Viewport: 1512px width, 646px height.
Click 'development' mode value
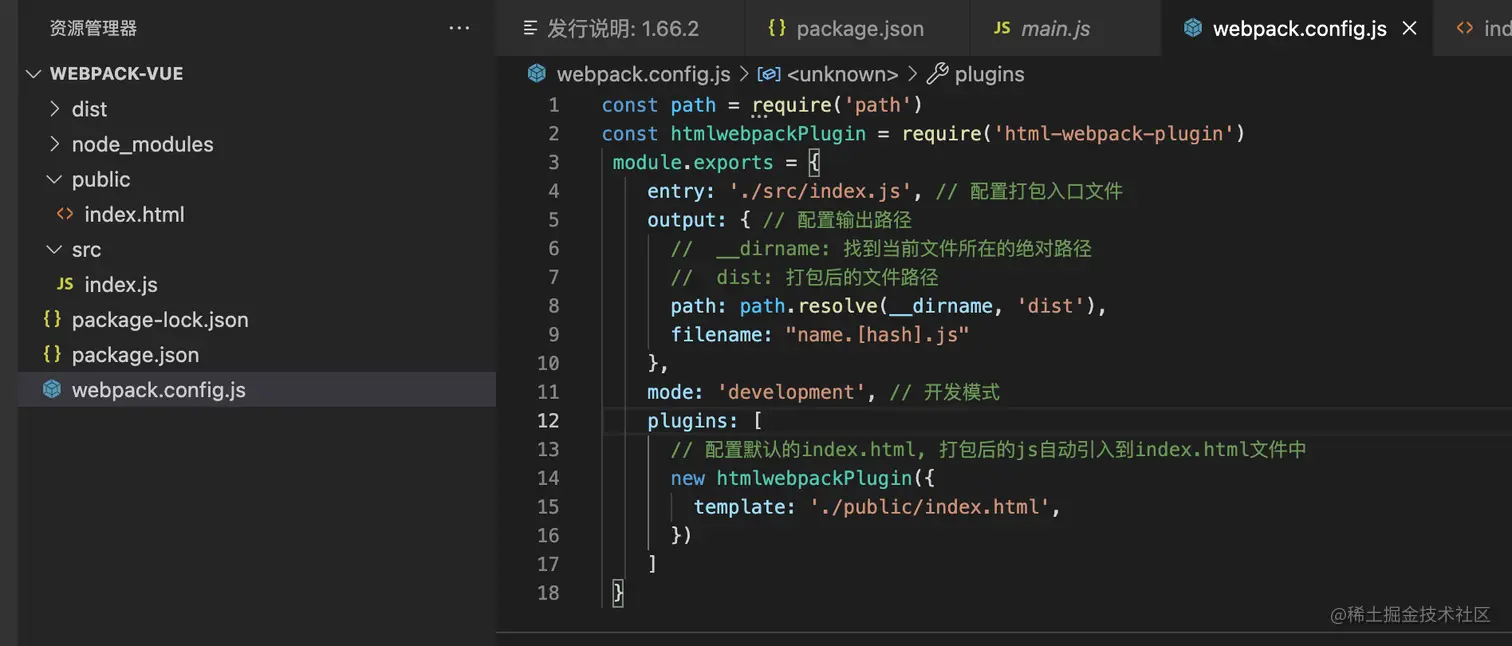[792, 392]
